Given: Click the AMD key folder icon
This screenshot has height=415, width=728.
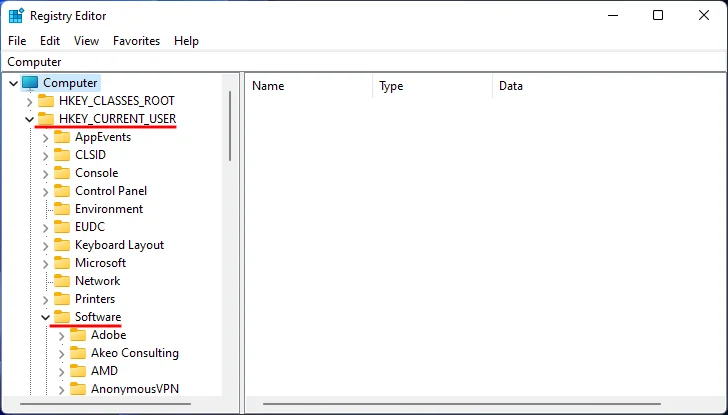Looking at the screenshot, I should click(x=78, y=371).
